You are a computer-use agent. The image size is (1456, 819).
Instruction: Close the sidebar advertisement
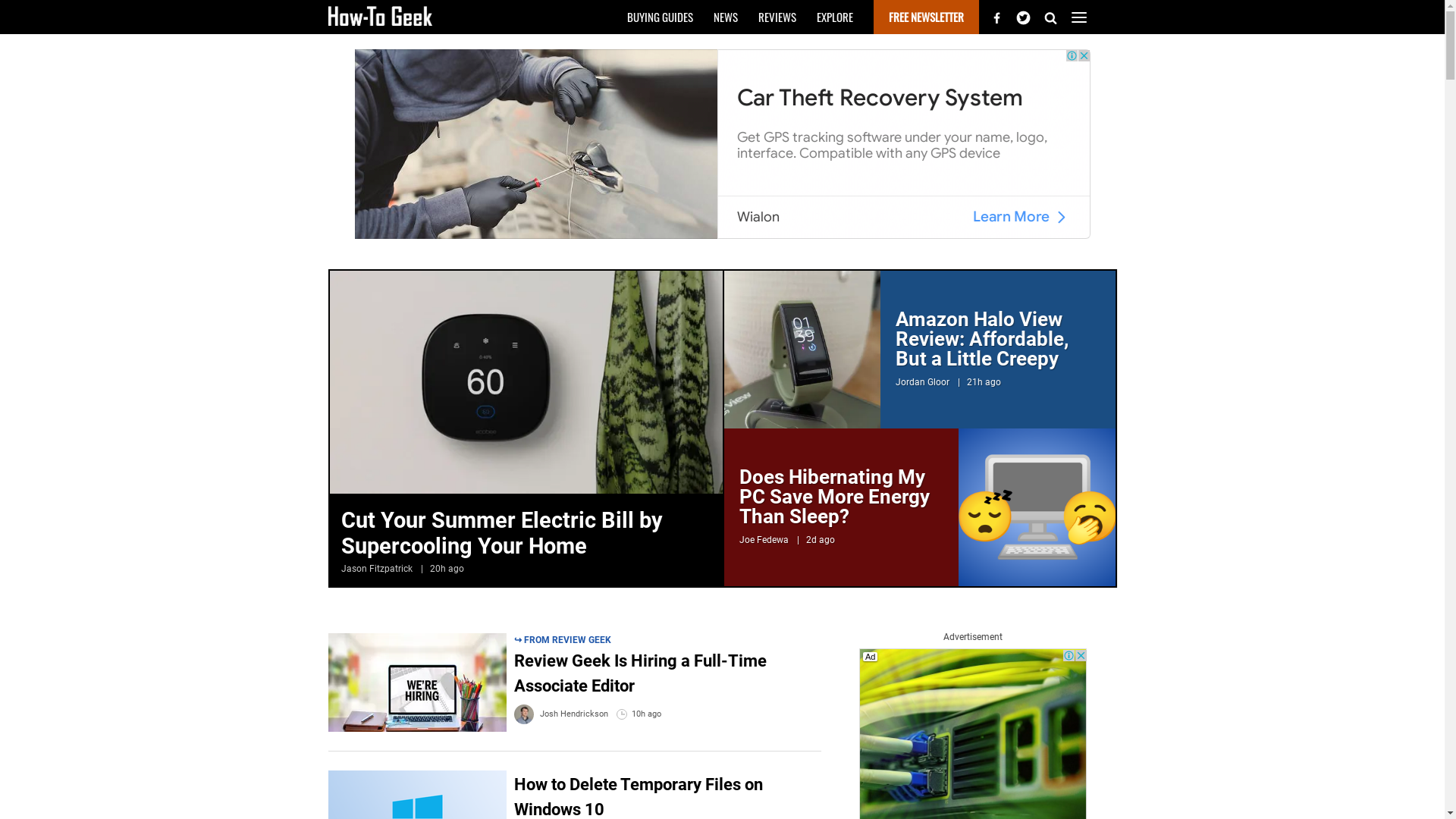click(x=1080, y=655)
